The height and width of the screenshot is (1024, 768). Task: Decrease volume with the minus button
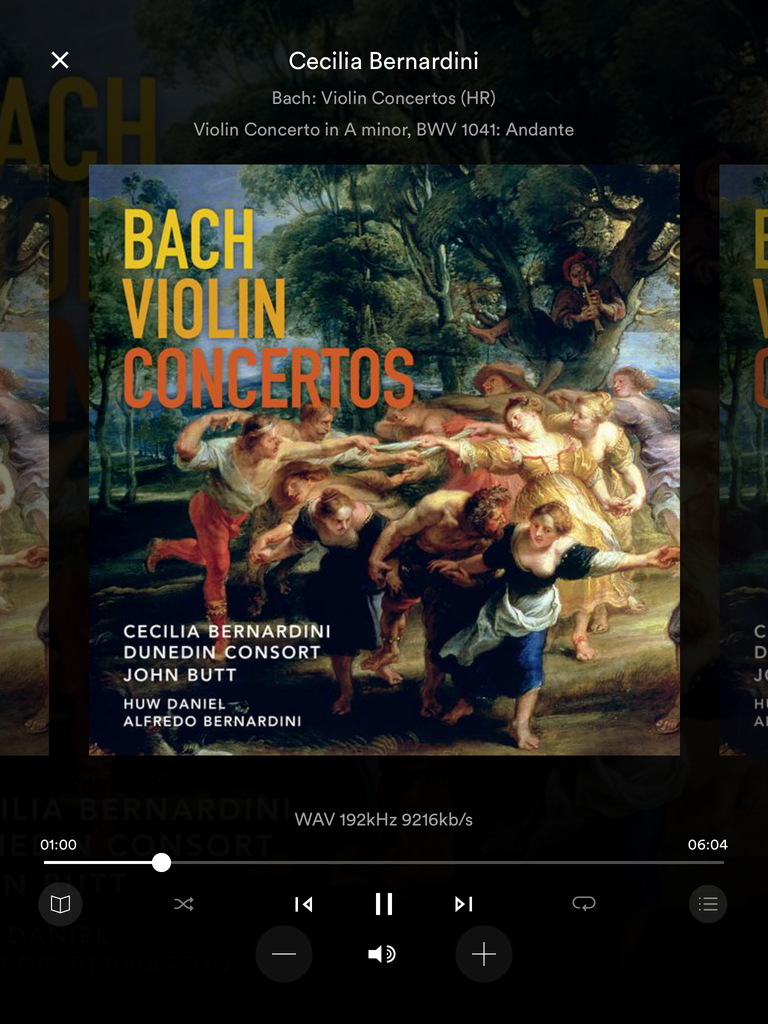[x=283, y=954]
